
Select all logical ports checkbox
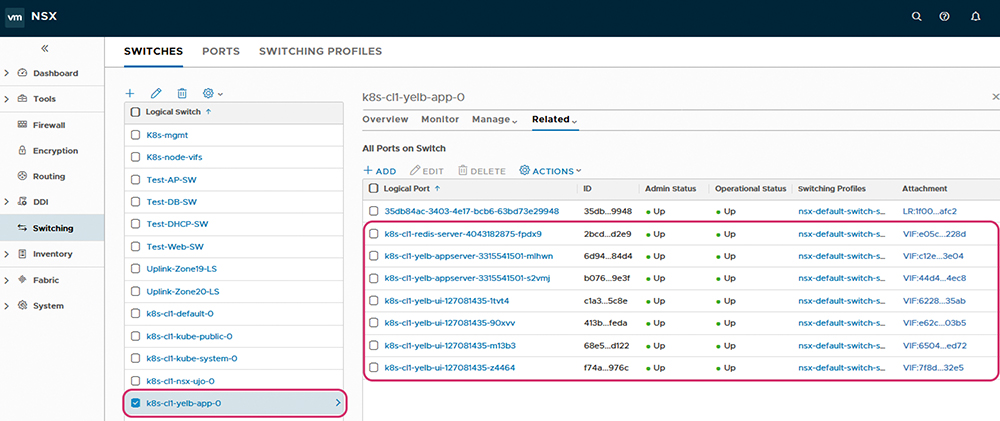click(374, 189)
